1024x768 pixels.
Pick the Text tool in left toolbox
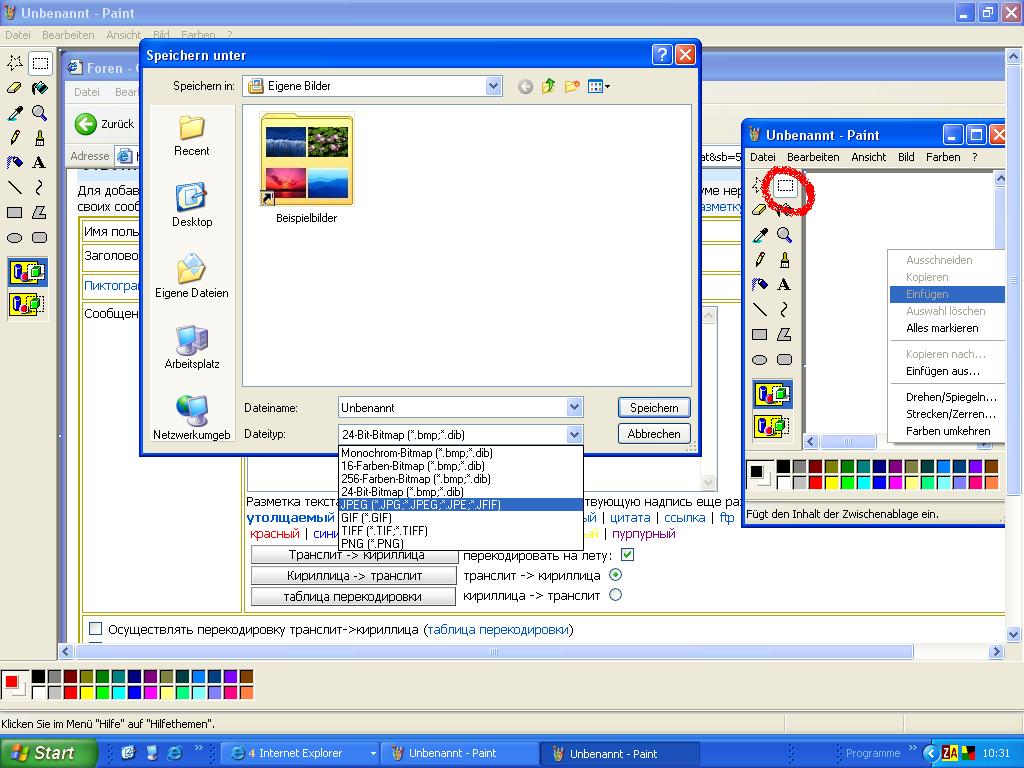39,162
